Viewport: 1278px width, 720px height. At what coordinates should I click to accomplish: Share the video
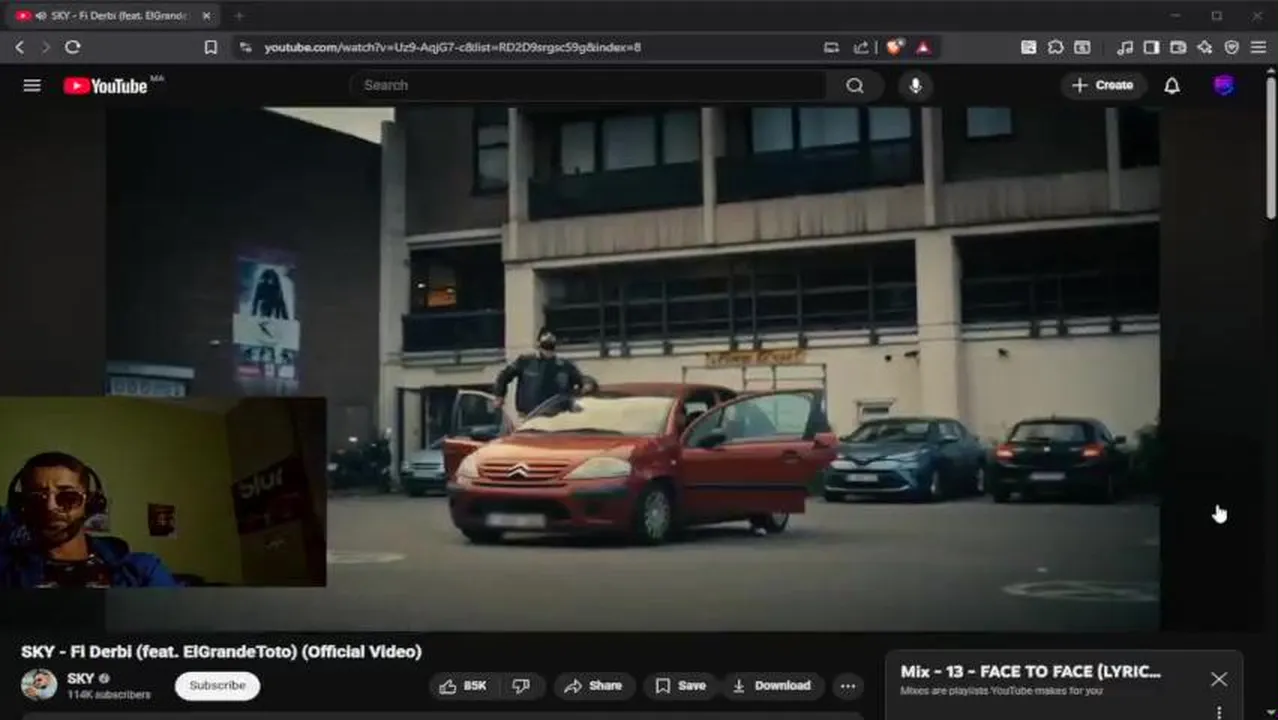pos(593,686)
